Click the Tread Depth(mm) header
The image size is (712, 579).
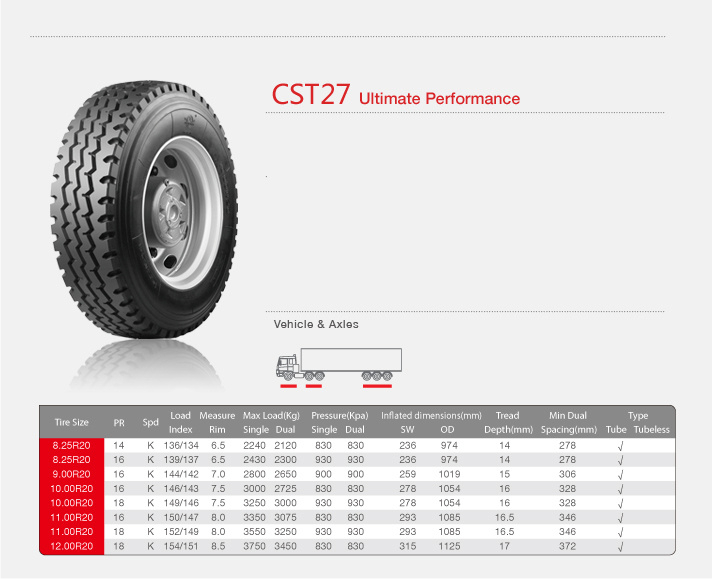tap(508, 422)
